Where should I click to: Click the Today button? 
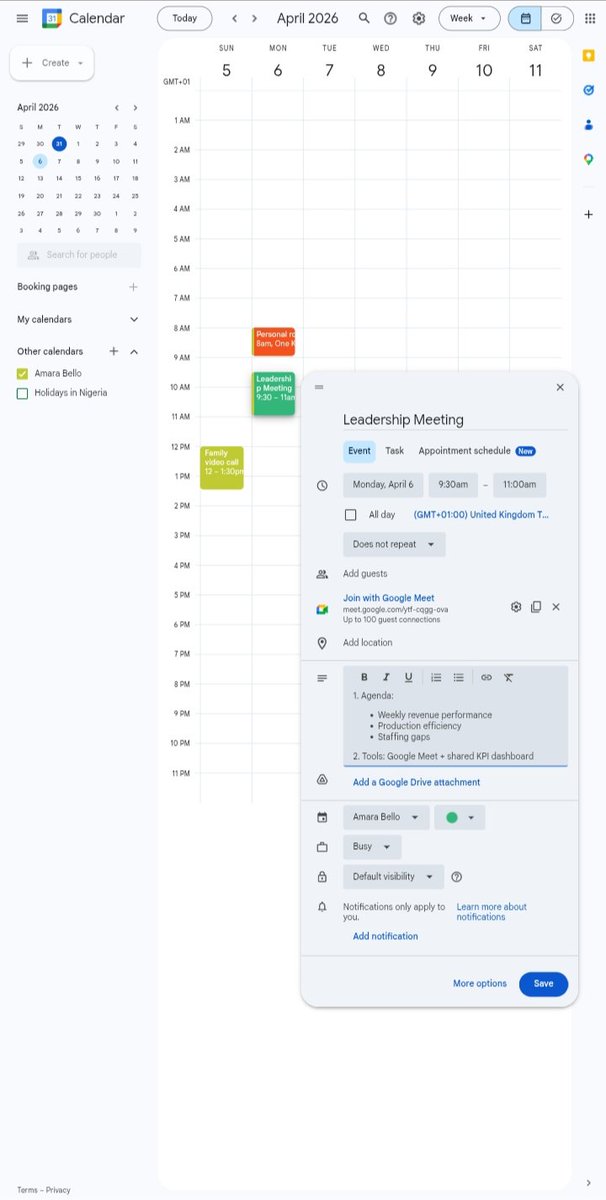point(184,18)
